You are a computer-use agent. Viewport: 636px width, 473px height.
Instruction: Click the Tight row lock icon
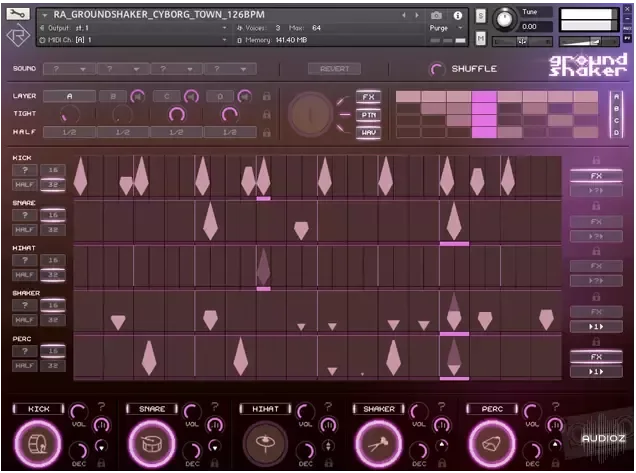tap(266, 114)
